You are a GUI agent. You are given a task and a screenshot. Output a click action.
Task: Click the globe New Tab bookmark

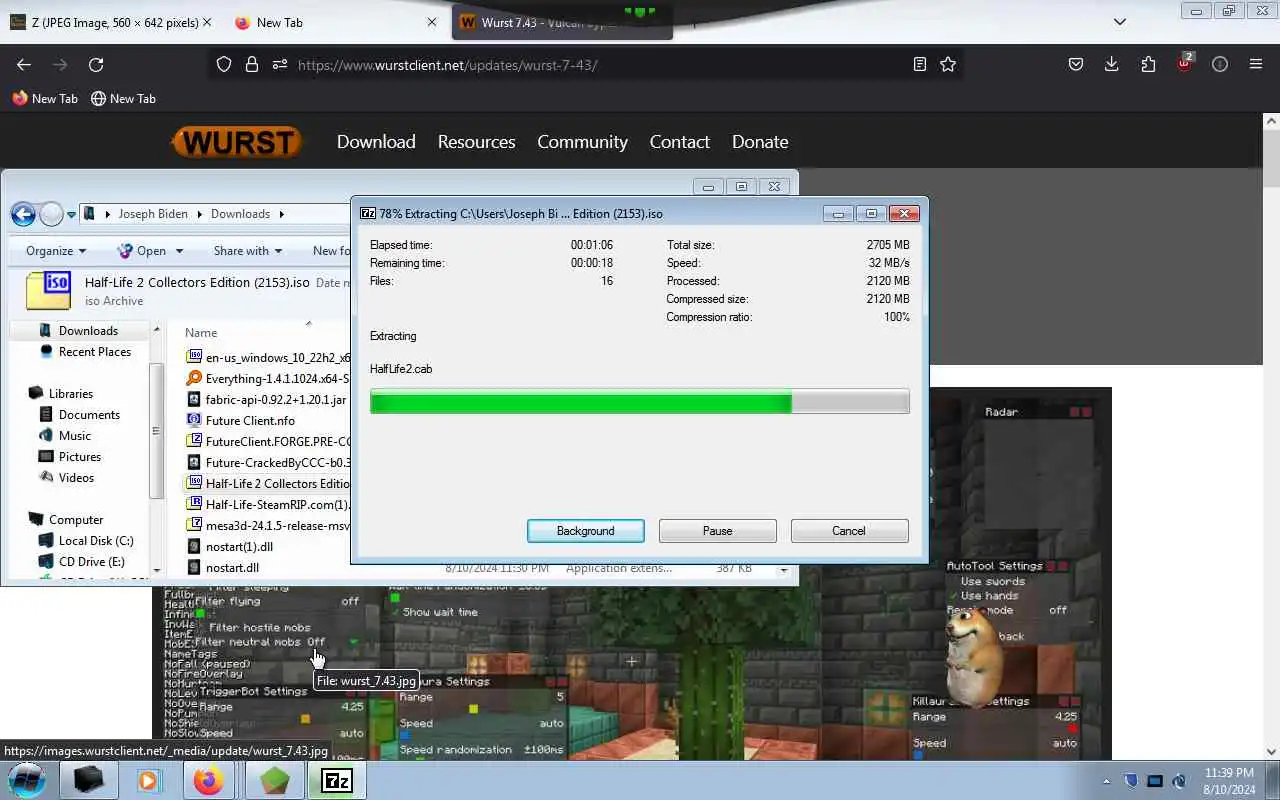123,99
